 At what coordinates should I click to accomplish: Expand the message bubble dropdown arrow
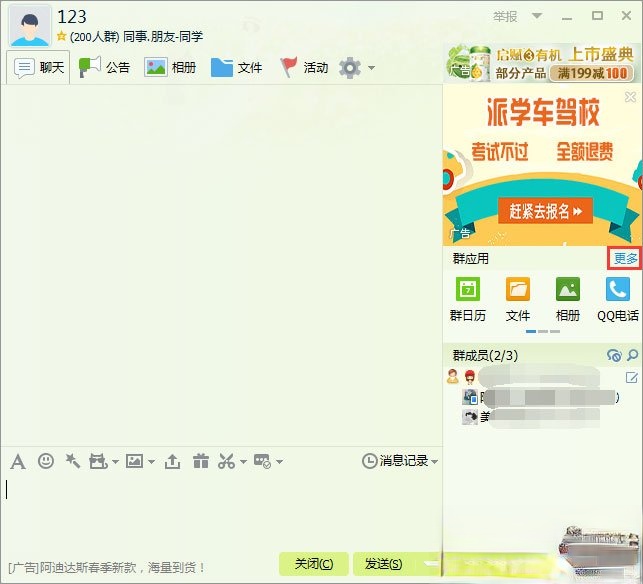click(279, 462)
